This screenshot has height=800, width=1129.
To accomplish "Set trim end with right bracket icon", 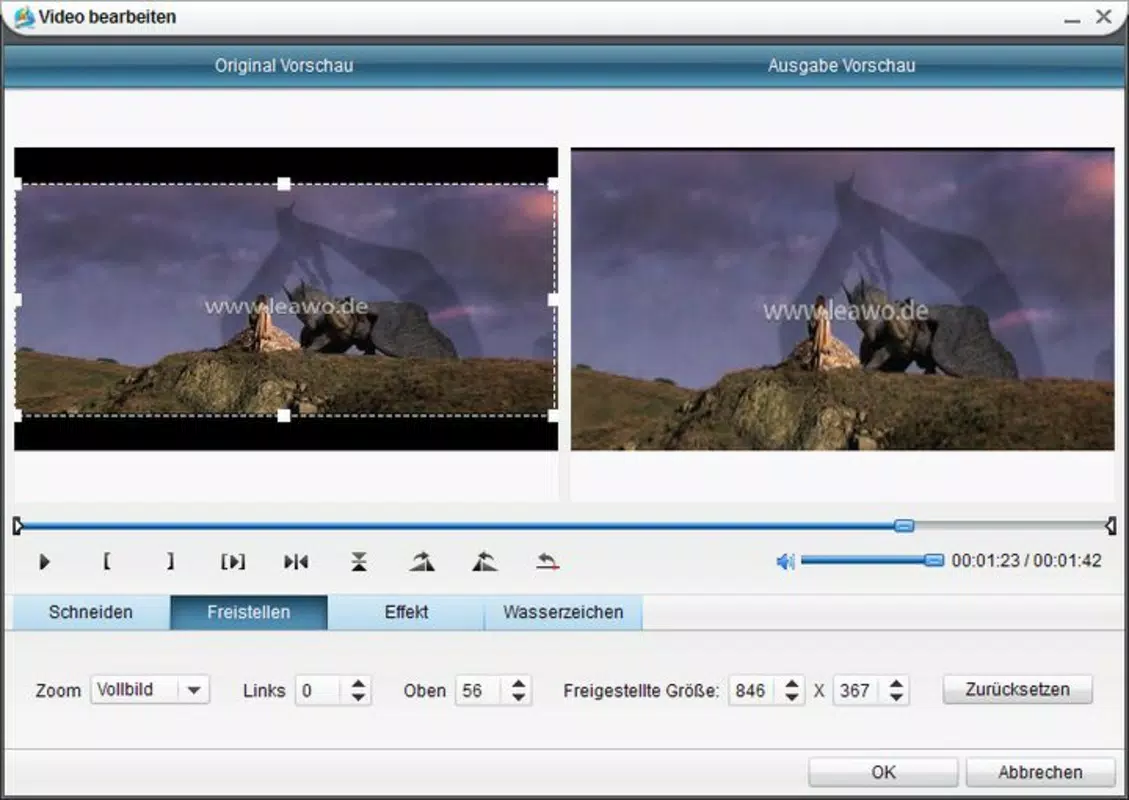I will coord(170,561).
